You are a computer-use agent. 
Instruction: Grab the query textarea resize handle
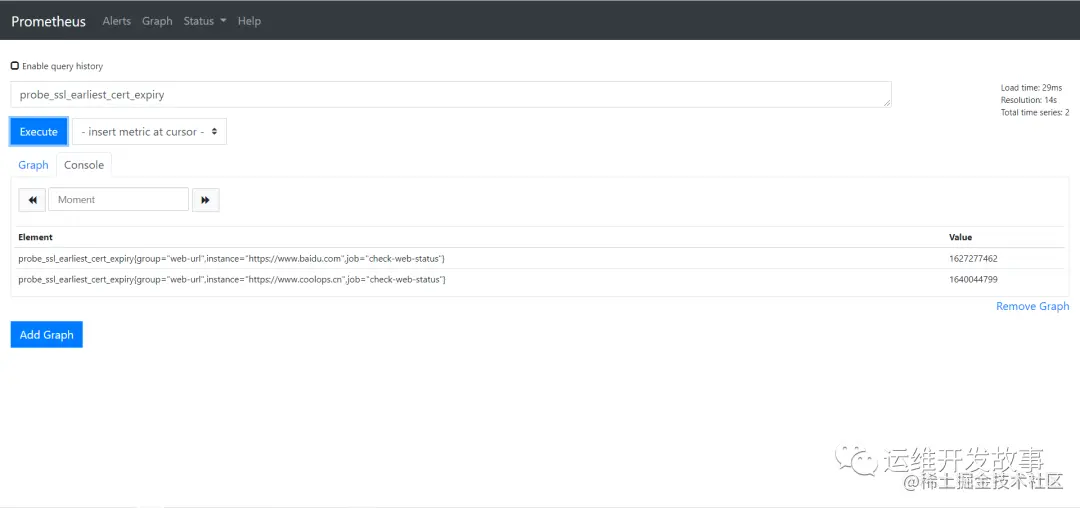(886, 103)
